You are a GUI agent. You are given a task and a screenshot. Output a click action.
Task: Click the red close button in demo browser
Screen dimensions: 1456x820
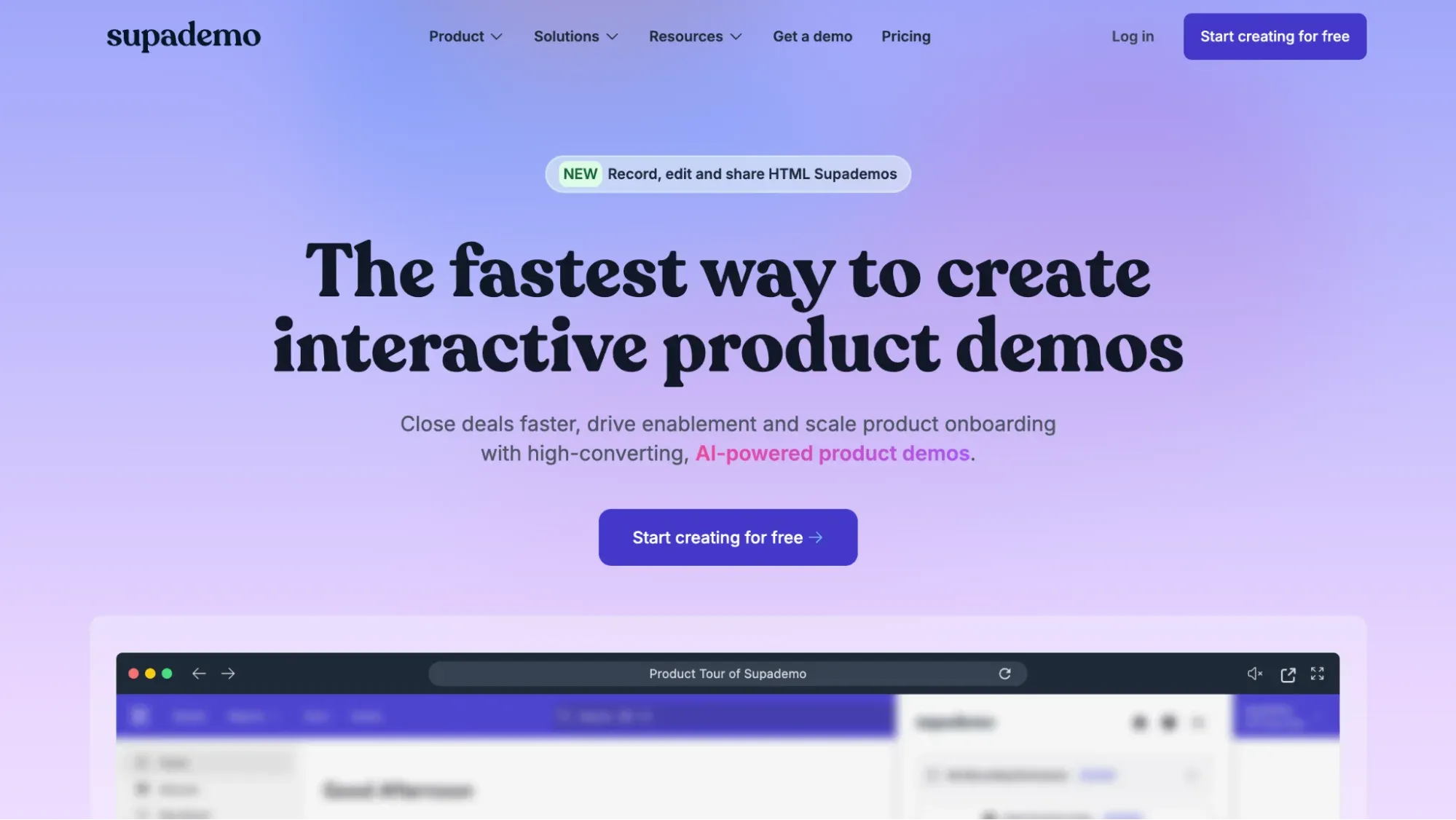coord(134,673)
